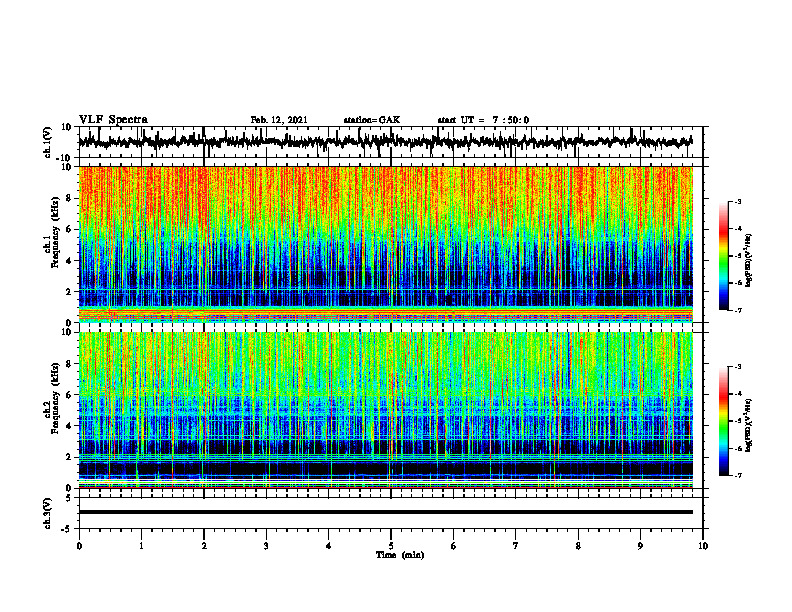The height and width of the screenshot is (612, 792).
Task: Select the 'ch.3(V)' axis label
Action: pos(48,513)
